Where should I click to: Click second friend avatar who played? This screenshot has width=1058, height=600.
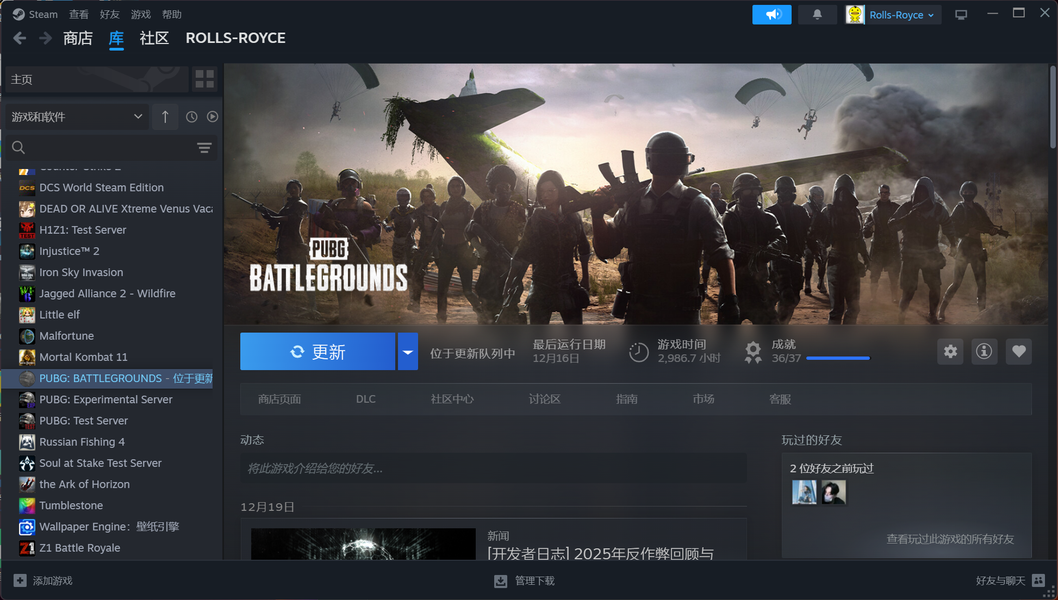pos(833,493)
